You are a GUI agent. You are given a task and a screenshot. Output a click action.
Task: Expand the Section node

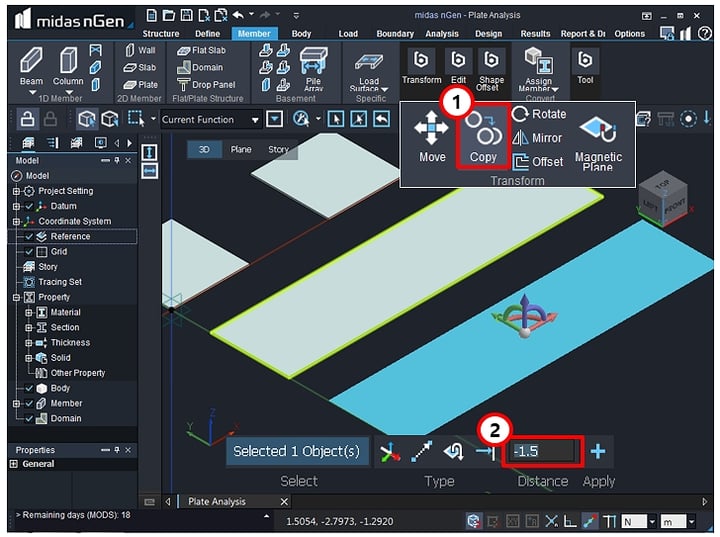point(28,328)
